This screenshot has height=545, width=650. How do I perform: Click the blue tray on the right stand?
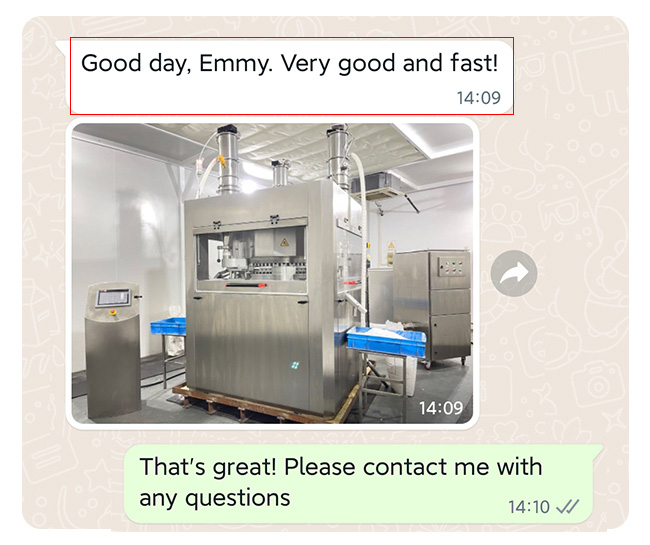386,341
